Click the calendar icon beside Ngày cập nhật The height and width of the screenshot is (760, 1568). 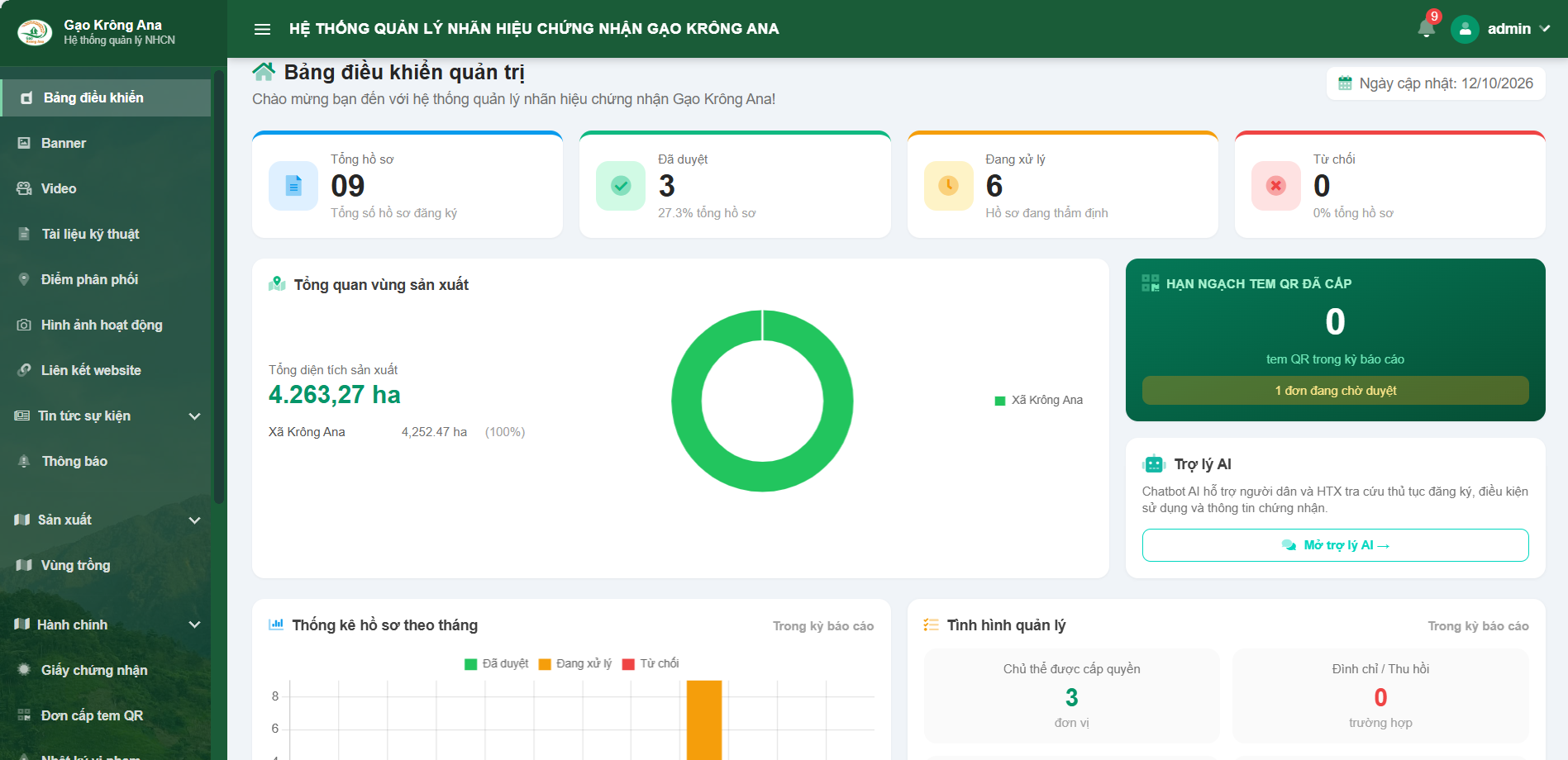tap(1345, 83)
